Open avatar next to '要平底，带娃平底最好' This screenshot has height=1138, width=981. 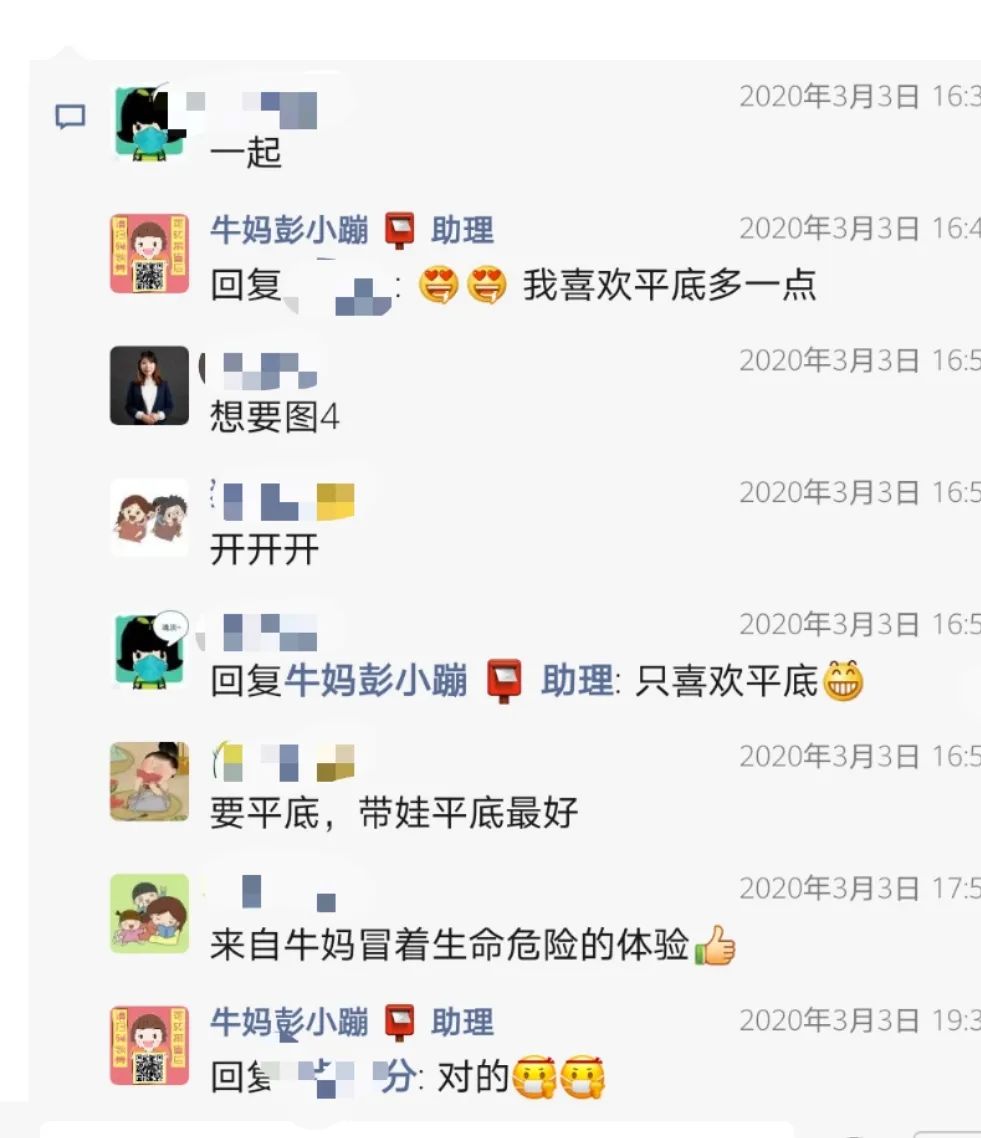coord(149,782)
